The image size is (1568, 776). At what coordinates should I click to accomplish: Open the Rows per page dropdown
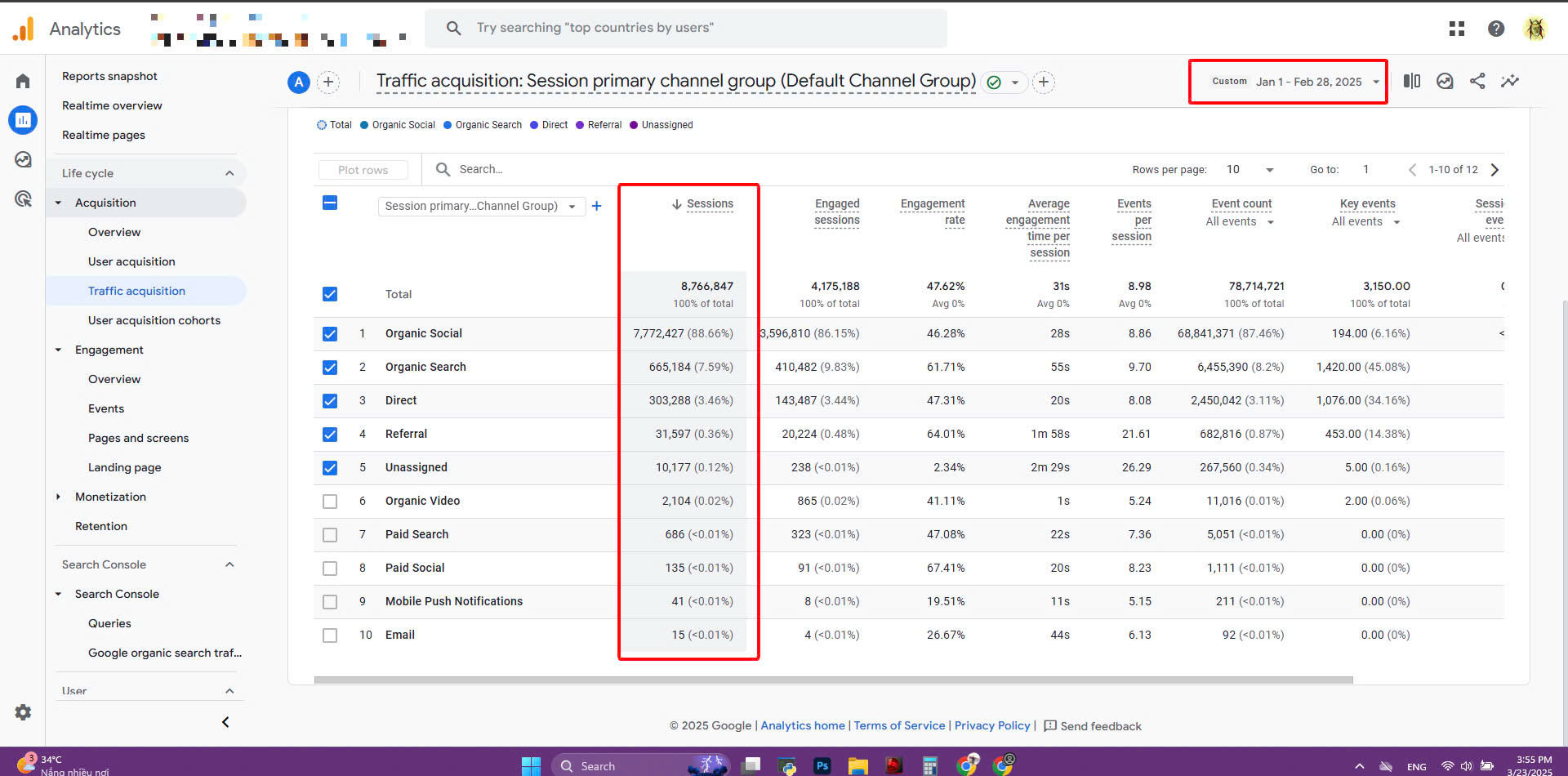pyautogui.click(x=1249, y=170)
